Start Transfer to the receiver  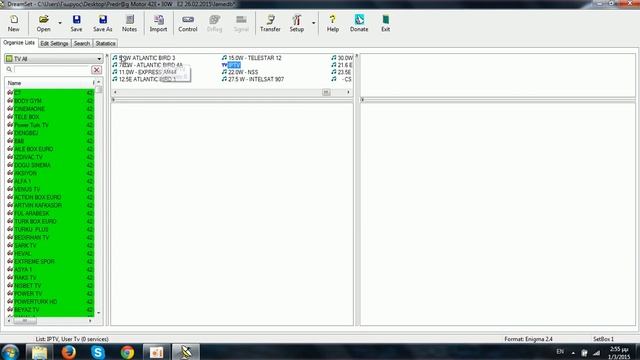click(270, 23)
